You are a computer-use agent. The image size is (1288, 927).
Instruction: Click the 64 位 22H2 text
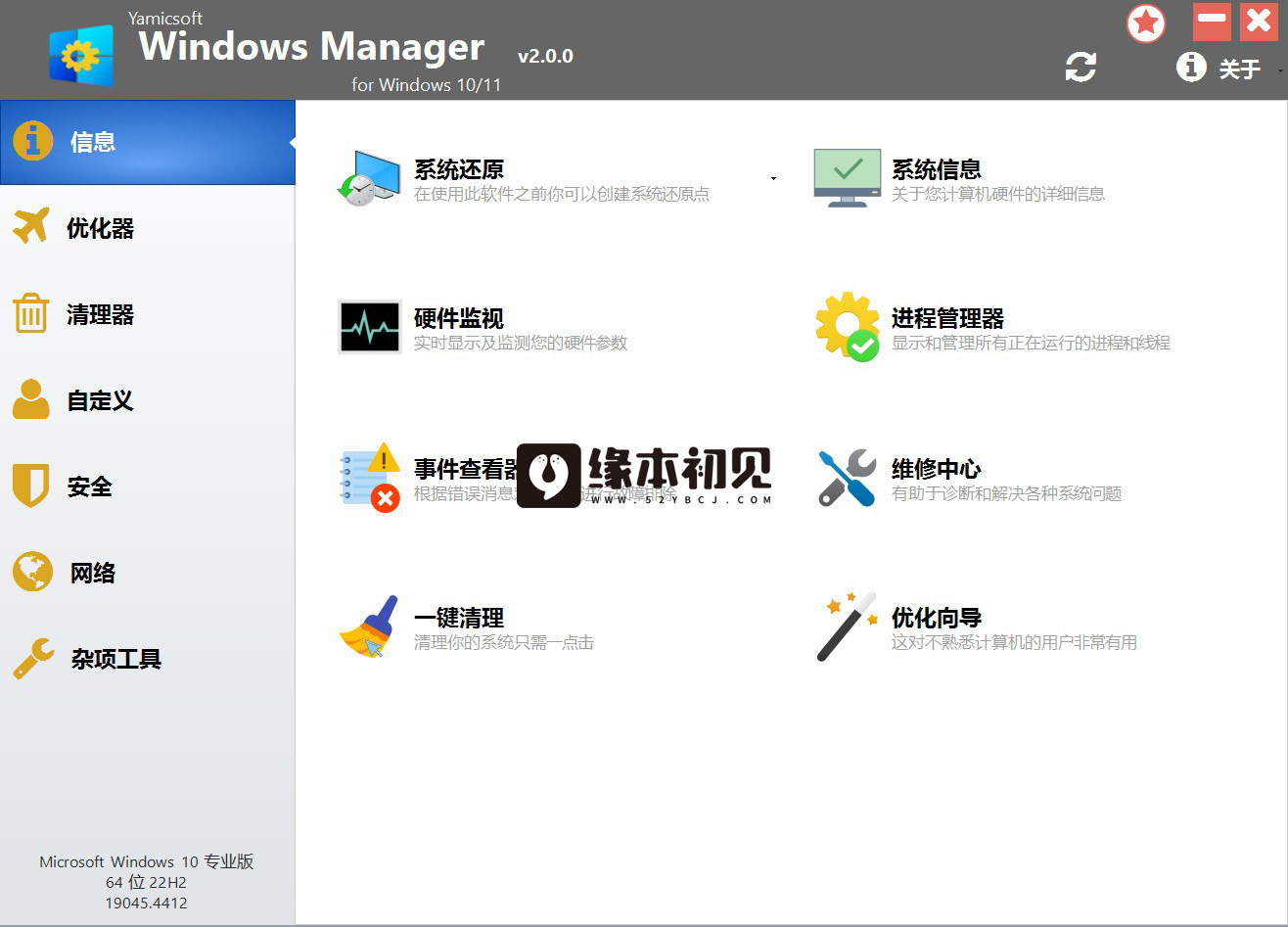click(x=147, y=882)
